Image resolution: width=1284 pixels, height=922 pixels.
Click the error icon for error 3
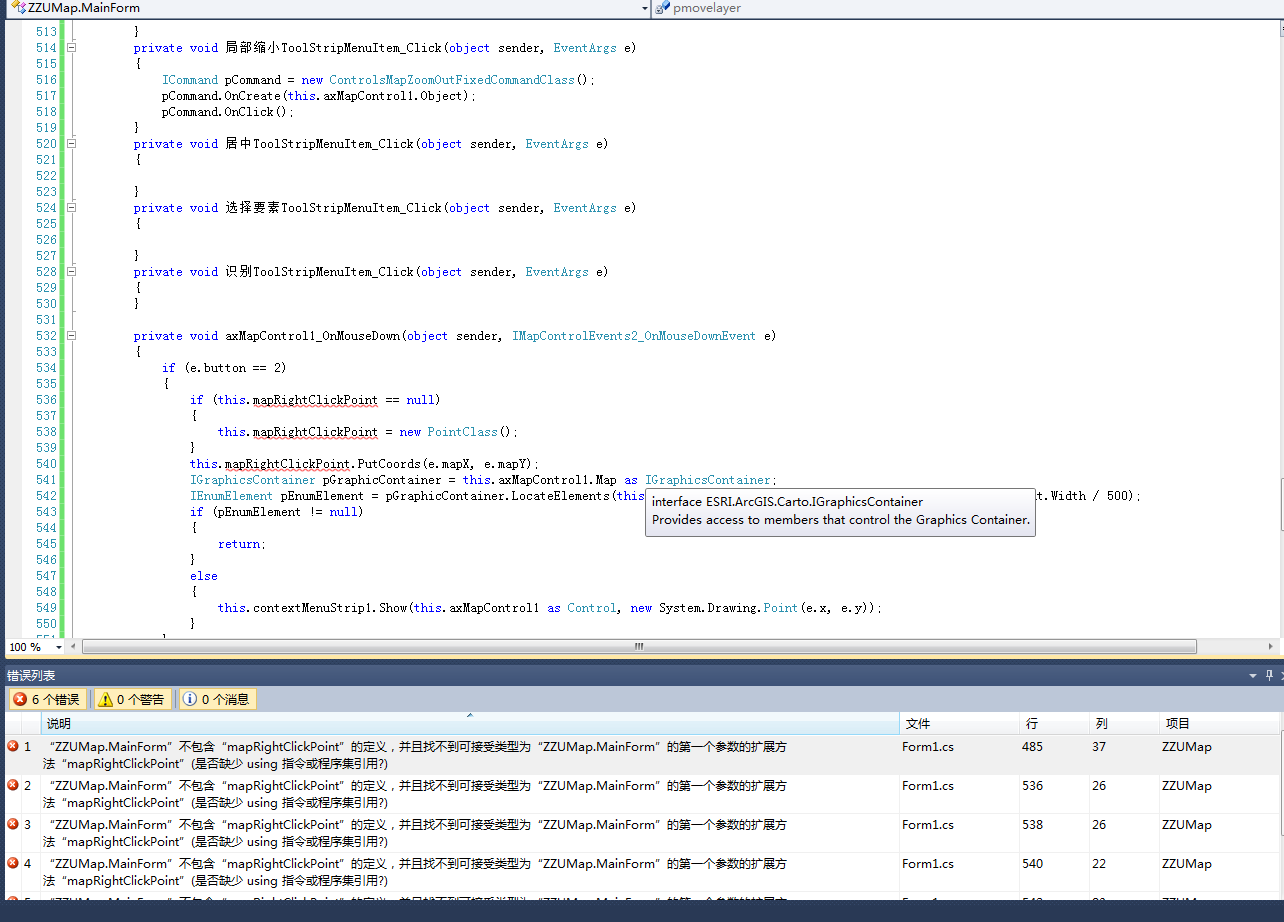click(x=13, y=824)
